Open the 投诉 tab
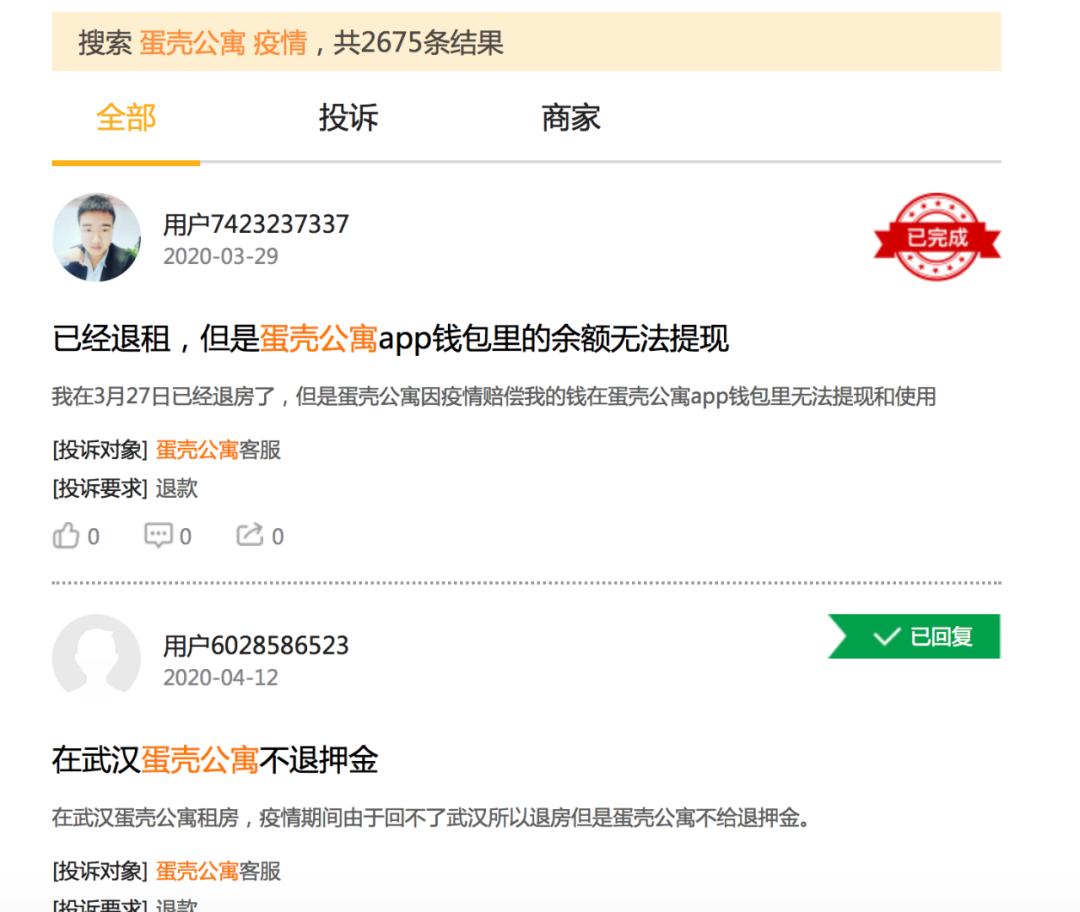This screenshot has height=912, width=1080. click(x=349, y=118)
